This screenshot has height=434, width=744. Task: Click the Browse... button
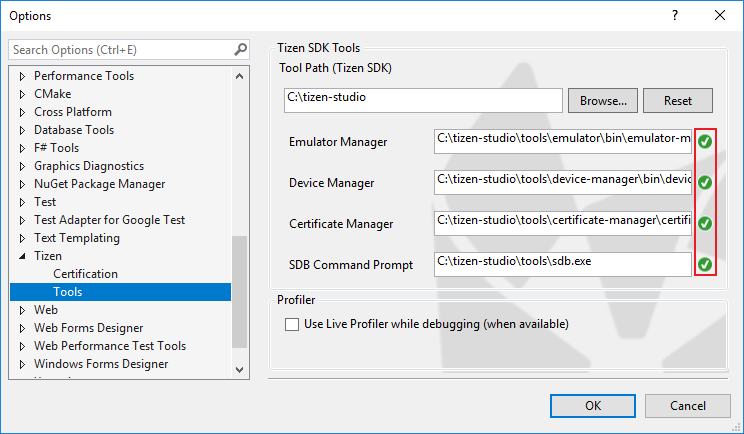[x=603, y=101]
